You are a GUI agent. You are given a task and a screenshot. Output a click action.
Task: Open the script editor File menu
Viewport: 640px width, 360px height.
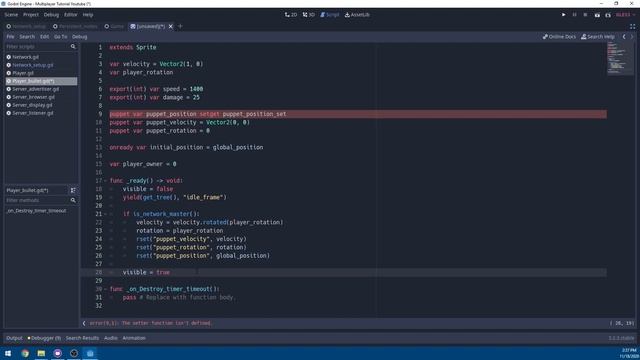pos(10,37)
